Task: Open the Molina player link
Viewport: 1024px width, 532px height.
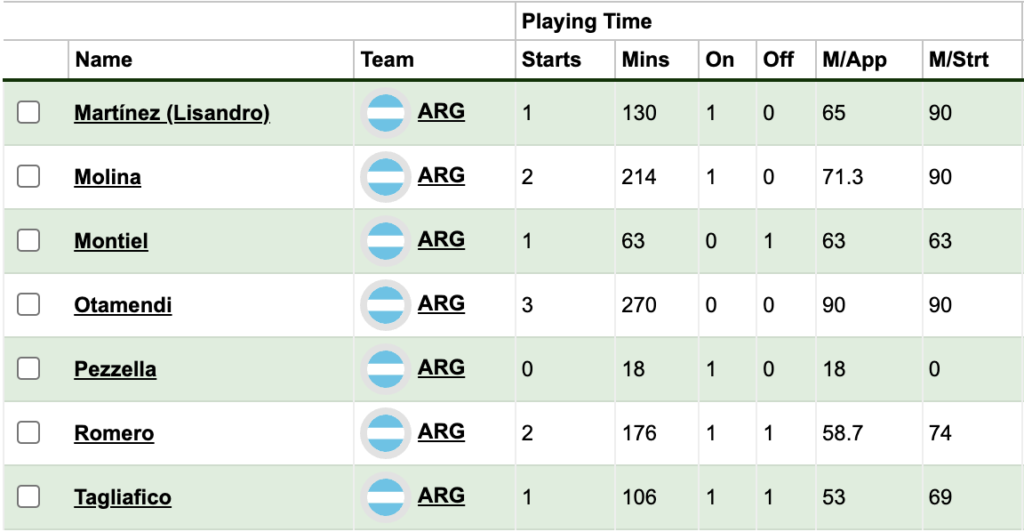Action: [x=108, y=178]
